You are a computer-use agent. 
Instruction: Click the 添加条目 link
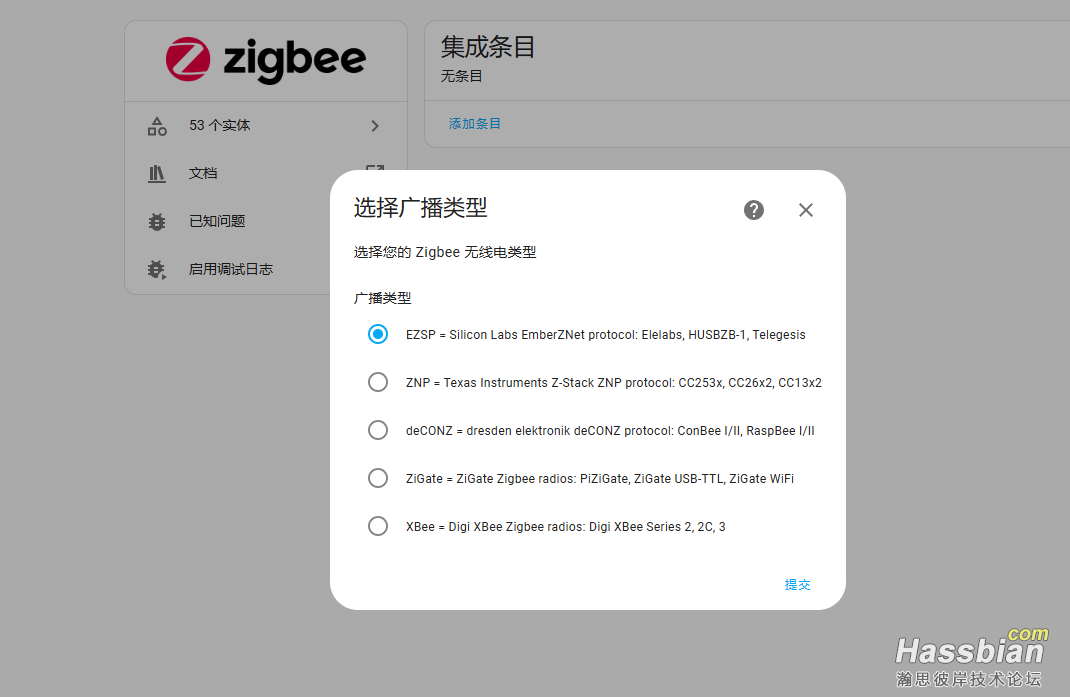474,124
